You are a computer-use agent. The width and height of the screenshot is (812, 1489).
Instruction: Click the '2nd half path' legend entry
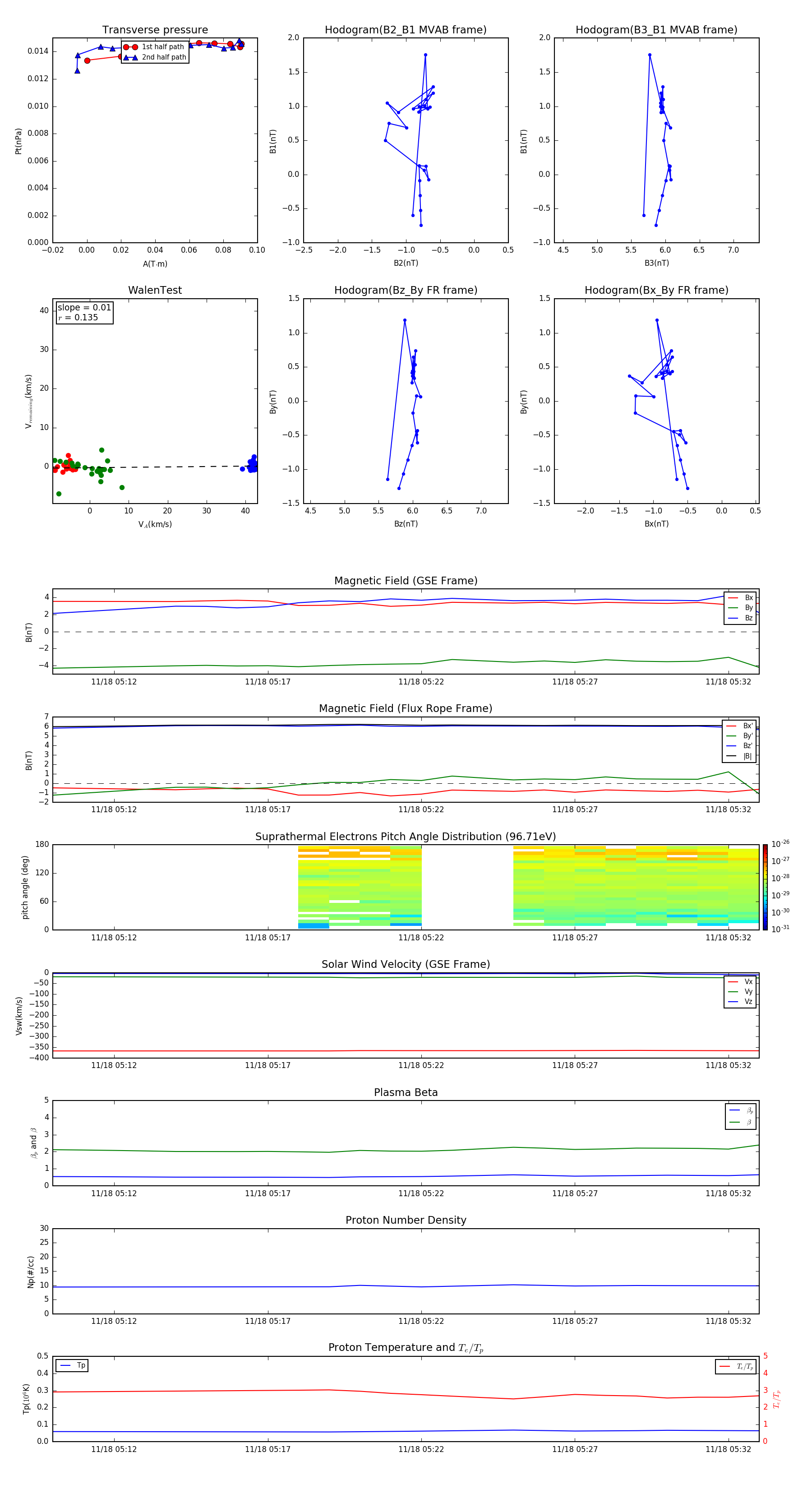point(155,57)
